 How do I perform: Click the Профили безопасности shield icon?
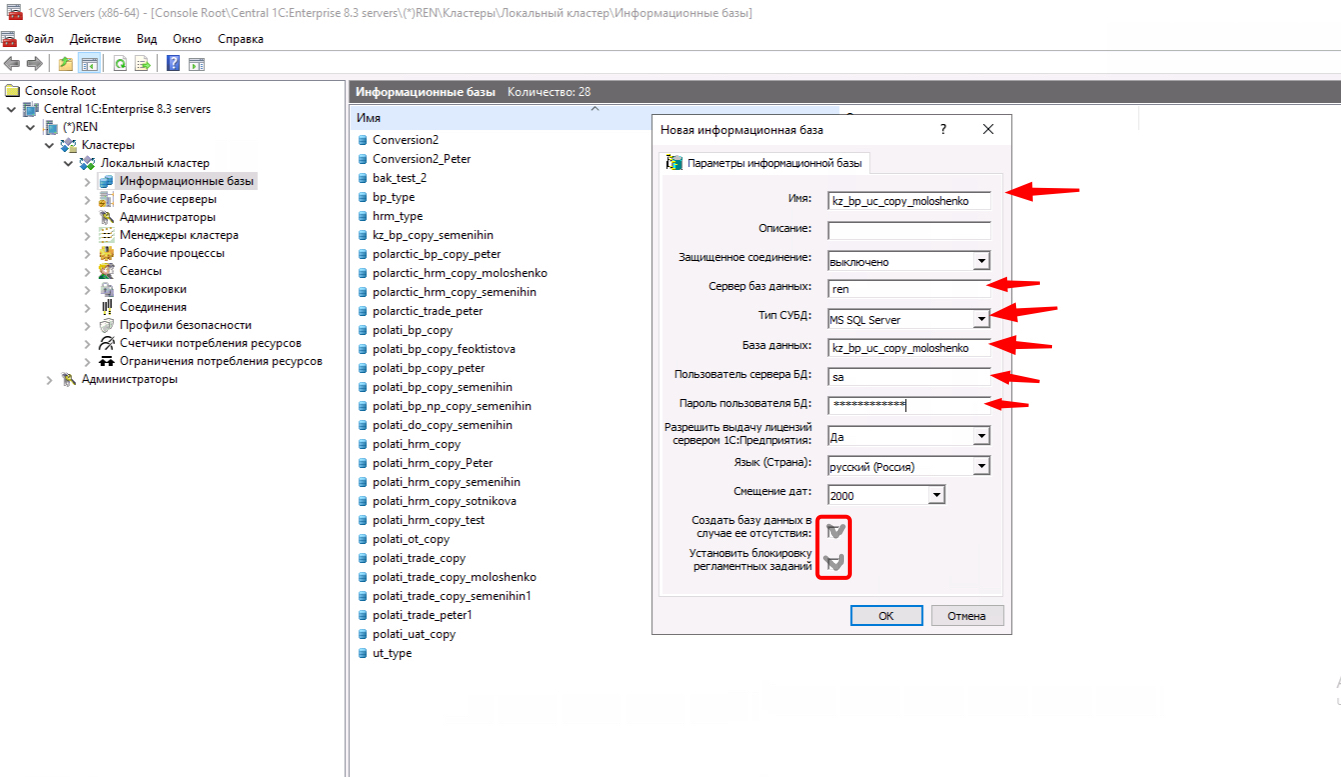point(107,325)
